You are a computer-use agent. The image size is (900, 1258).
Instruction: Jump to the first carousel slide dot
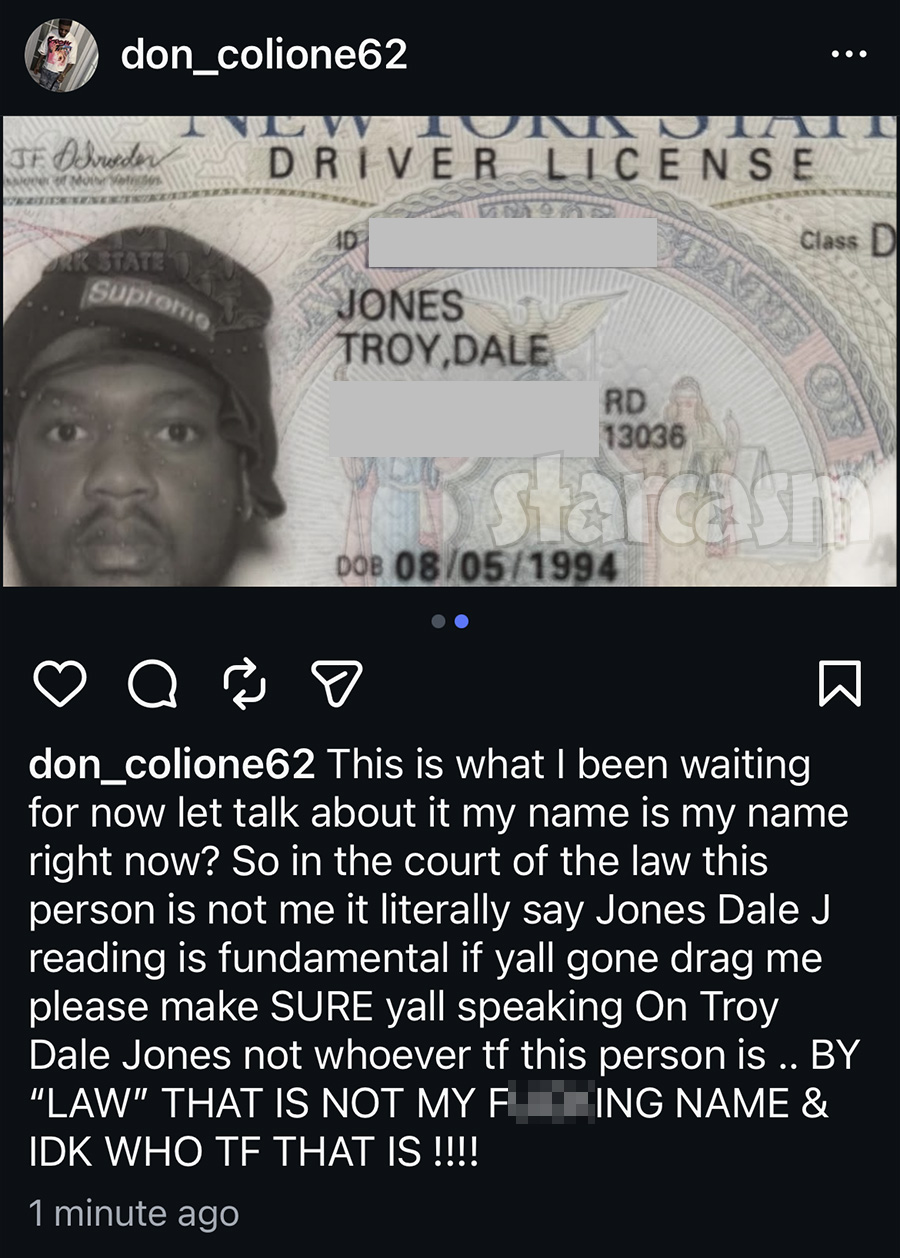pyautogui.click(x=439, y=621)
